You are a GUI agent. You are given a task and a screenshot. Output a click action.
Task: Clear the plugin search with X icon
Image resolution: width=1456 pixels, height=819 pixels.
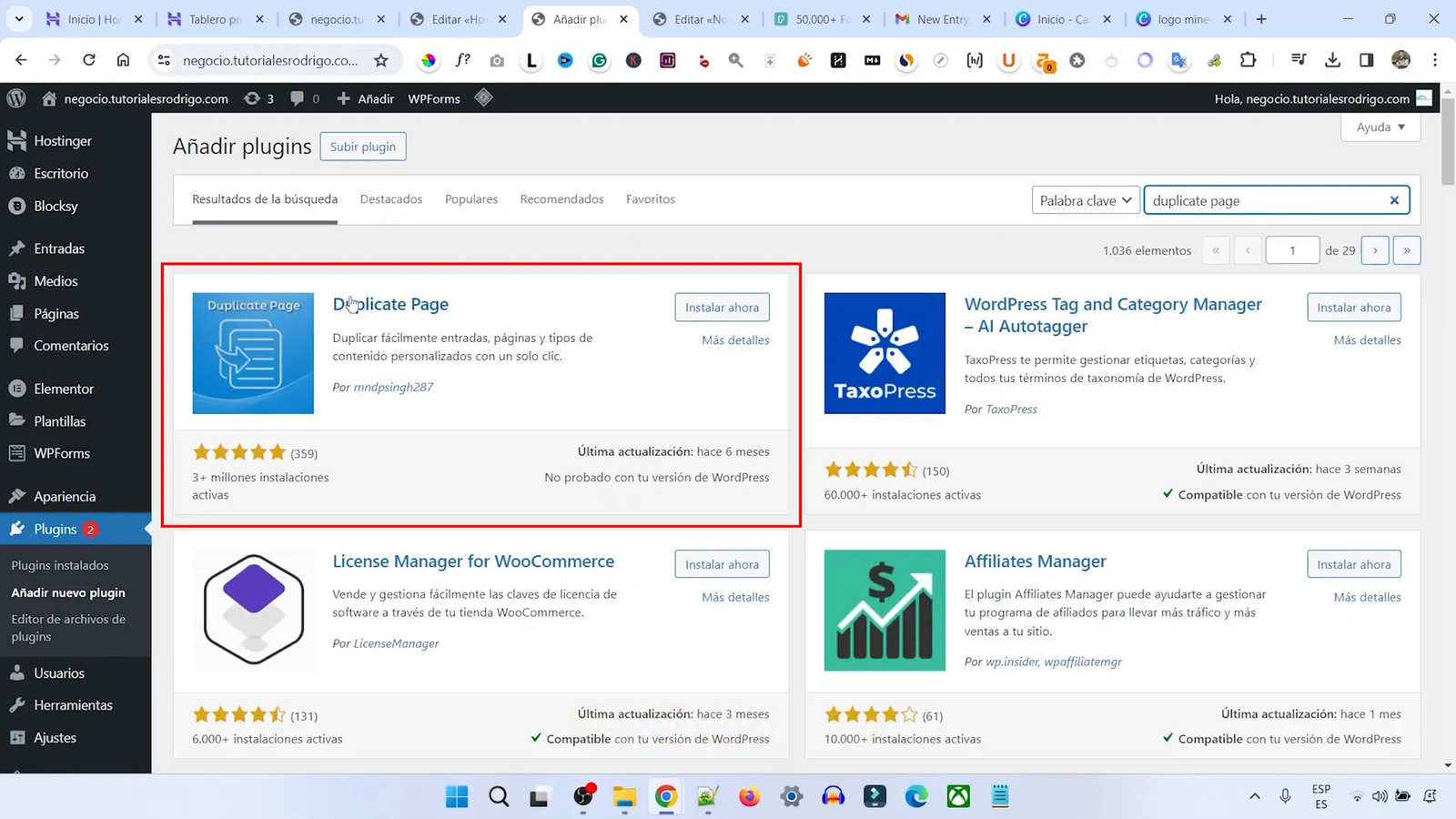click(x=1393, y=200)
